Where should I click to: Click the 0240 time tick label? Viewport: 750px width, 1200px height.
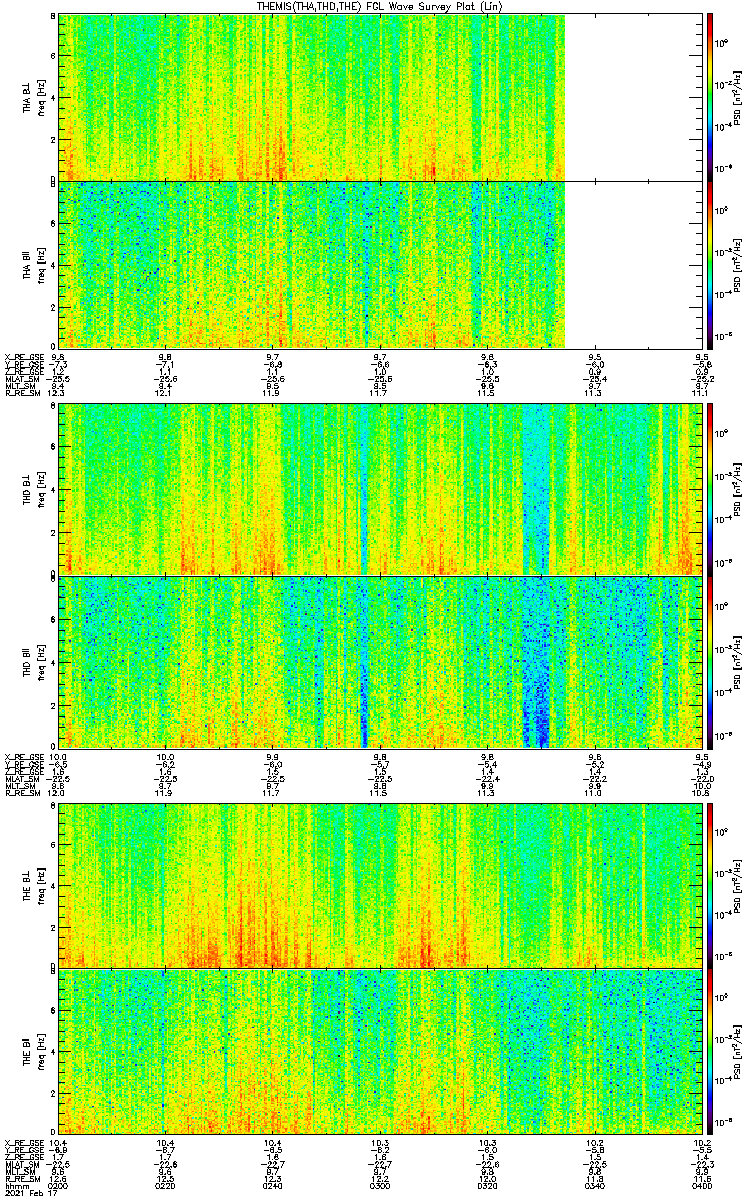(273, 1184)
